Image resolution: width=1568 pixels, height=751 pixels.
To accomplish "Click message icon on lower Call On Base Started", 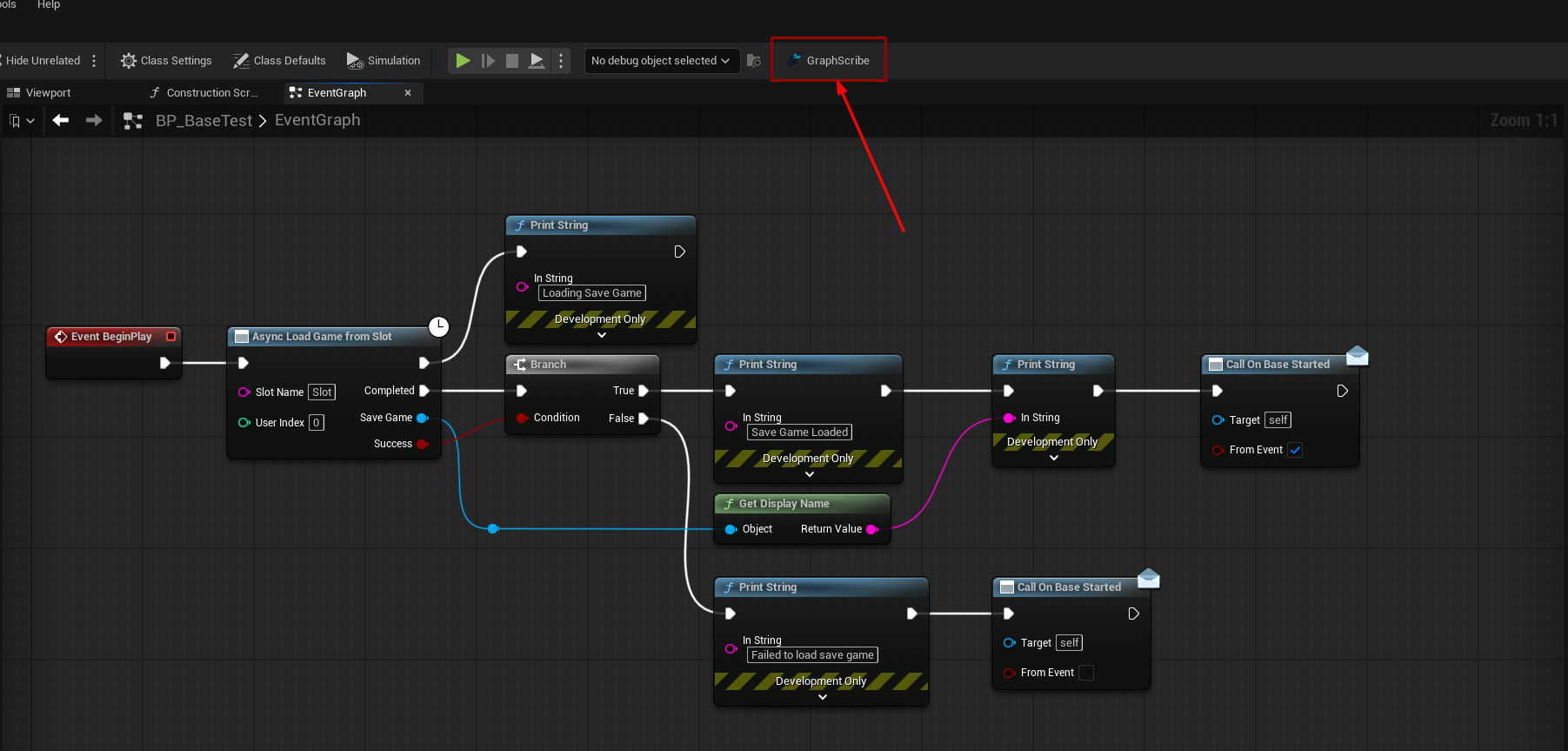I will (x=1149, y=578).
